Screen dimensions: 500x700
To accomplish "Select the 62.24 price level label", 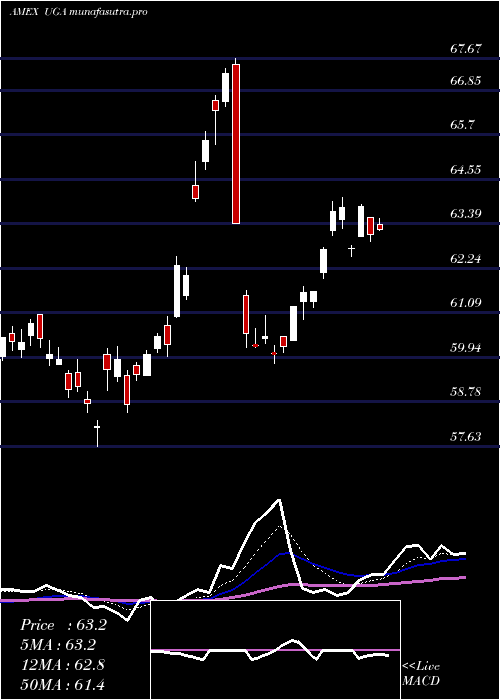I will click(466, 259).
